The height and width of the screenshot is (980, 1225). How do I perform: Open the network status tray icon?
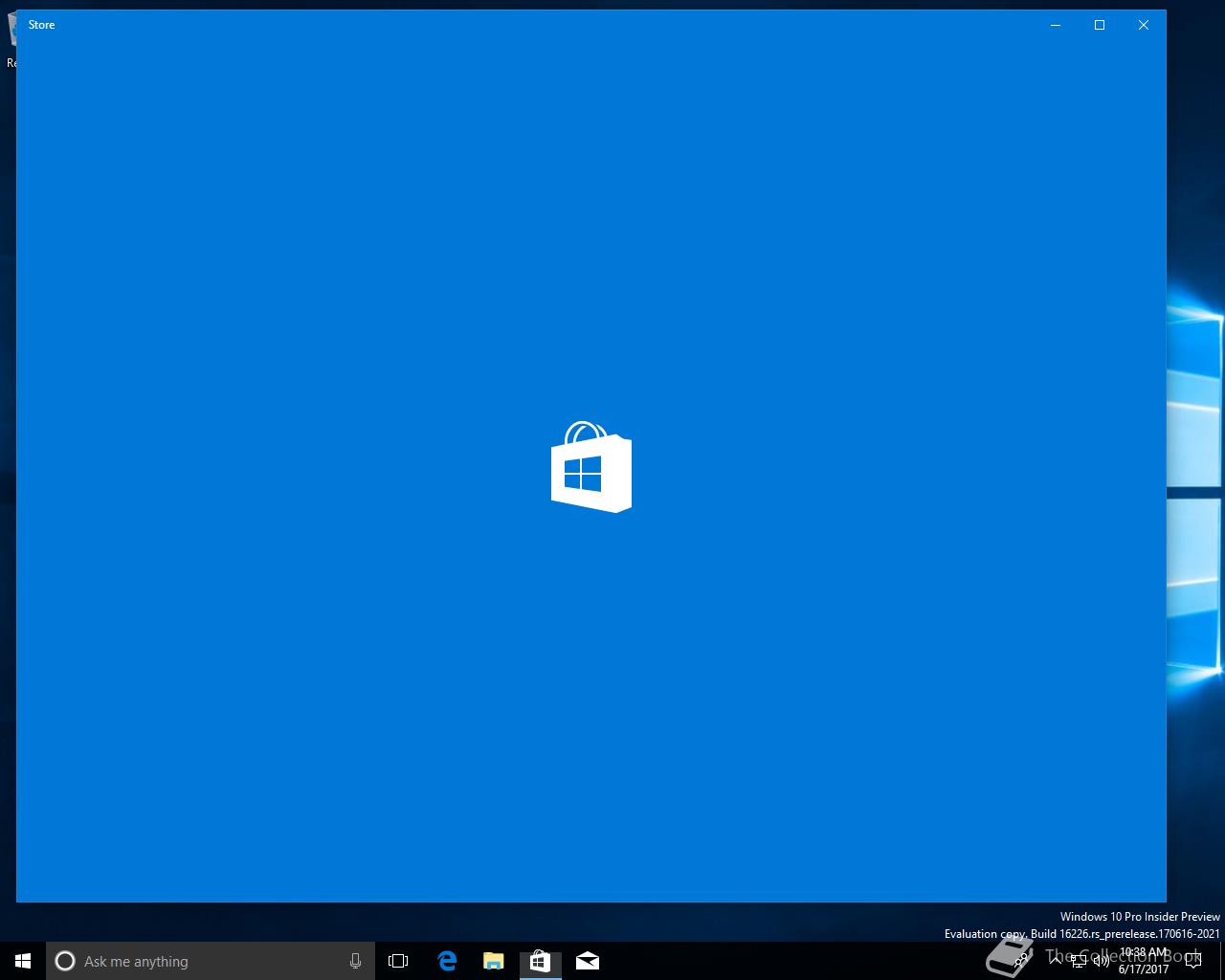coord(1079,961)
